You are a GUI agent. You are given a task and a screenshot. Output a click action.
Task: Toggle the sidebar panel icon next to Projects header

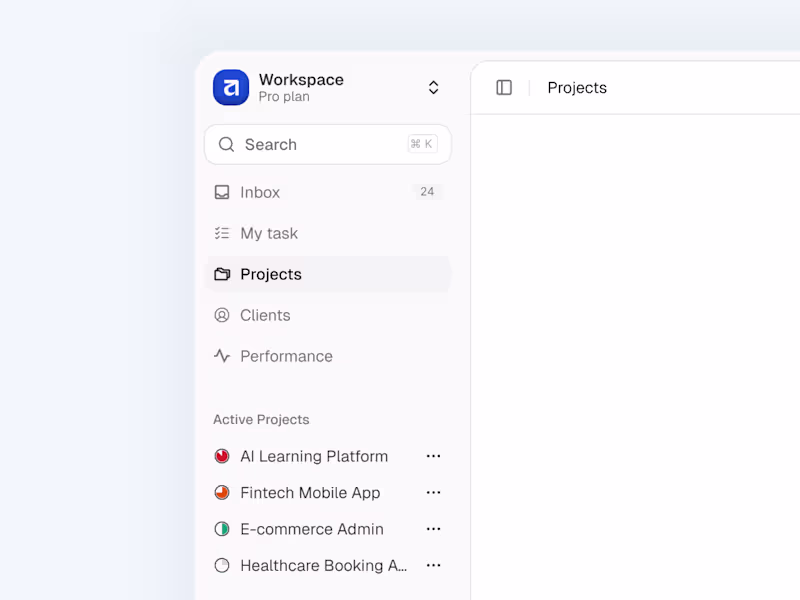point(502,87)
